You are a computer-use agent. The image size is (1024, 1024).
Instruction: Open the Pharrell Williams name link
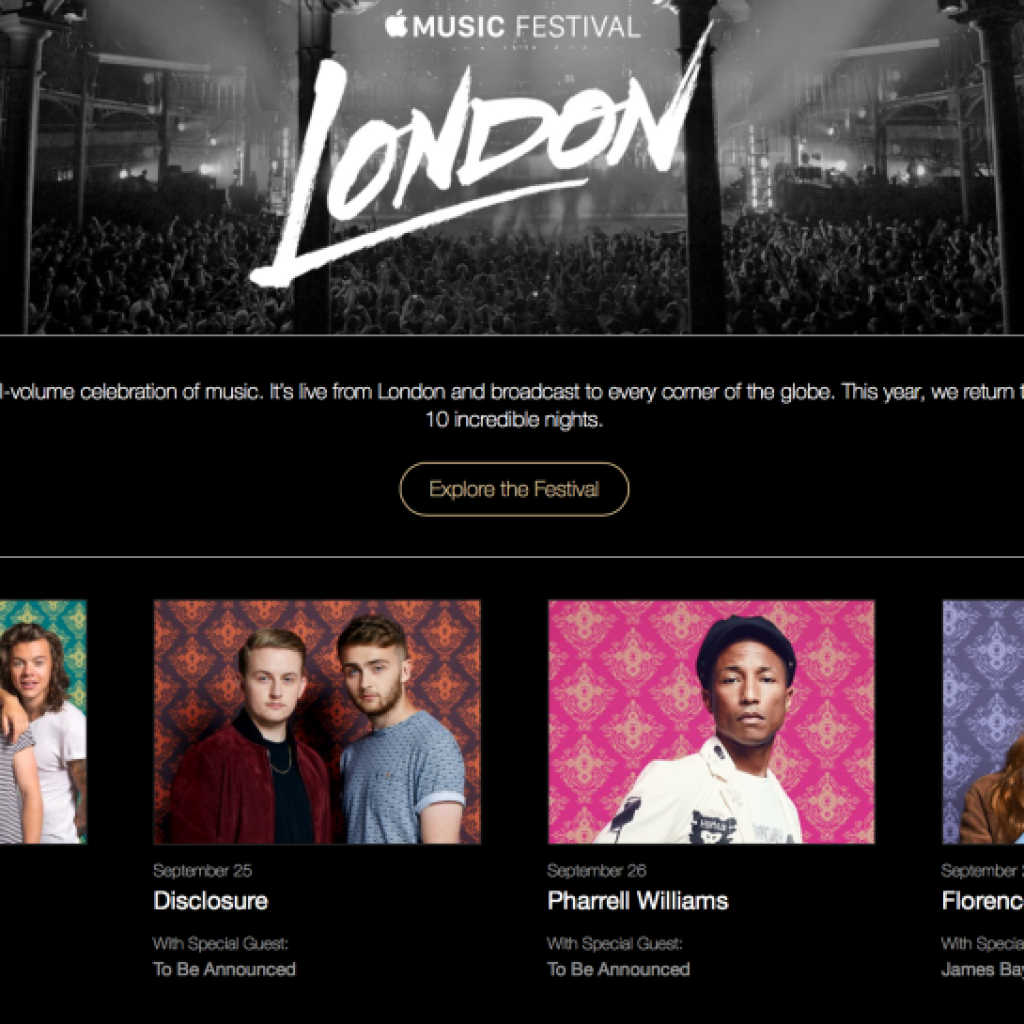pyautogui.click(x=637, y=901)
